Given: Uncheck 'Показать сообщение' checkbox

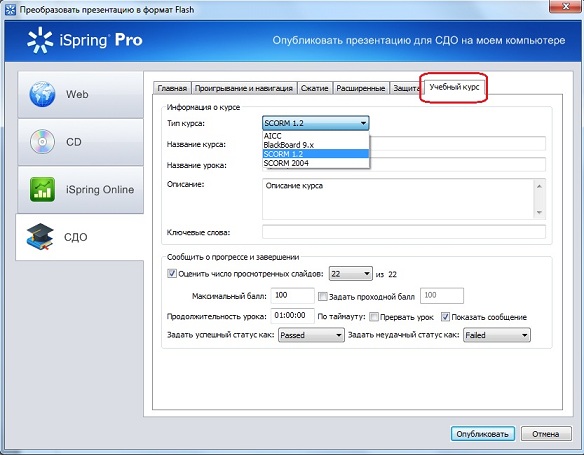Looking at the screenshot, I should point(445,317).
